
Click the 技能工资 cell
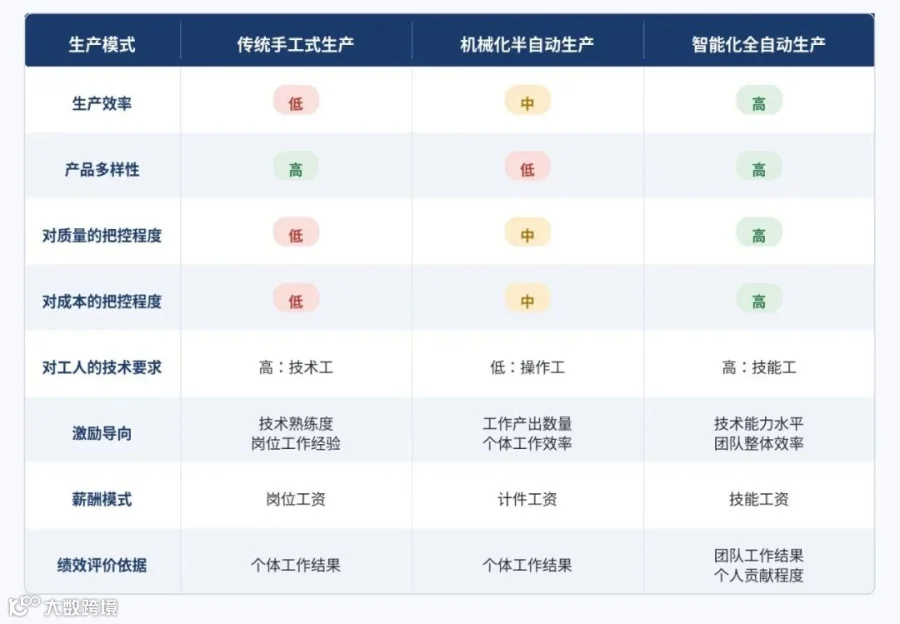759,499
